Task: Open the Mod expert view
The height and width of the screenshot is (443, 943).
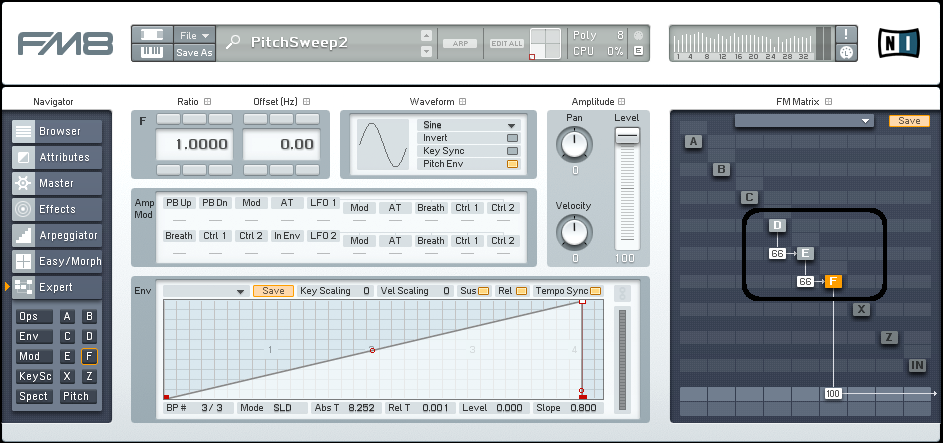Action: coord(35,356)
